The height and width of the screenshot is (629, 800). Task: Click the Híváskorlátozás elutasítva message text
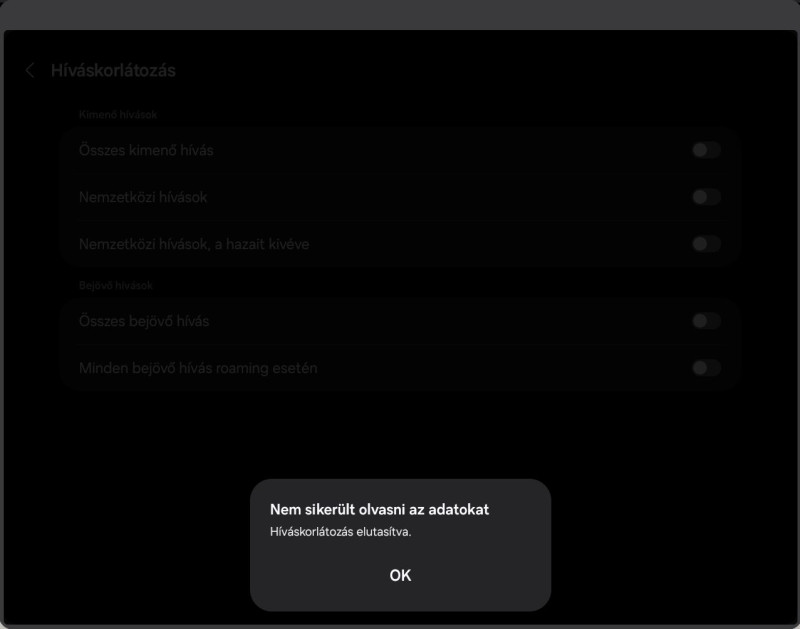(340, 532)
